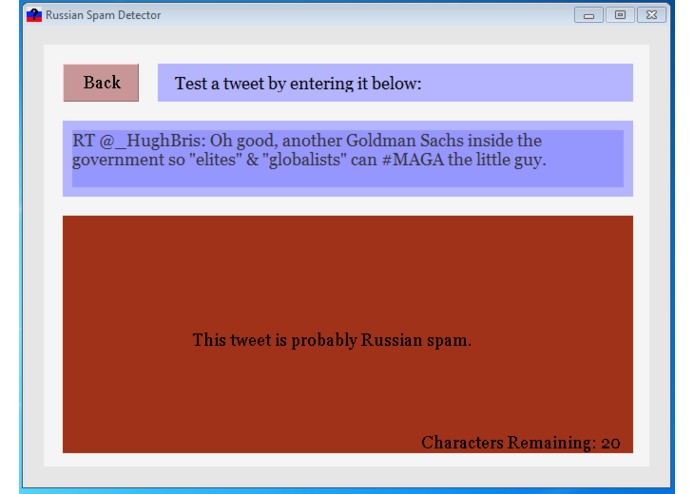Click "Test a tweet by entering it below:" label
This screenshot has width=695, height=494.
(298, 83)
